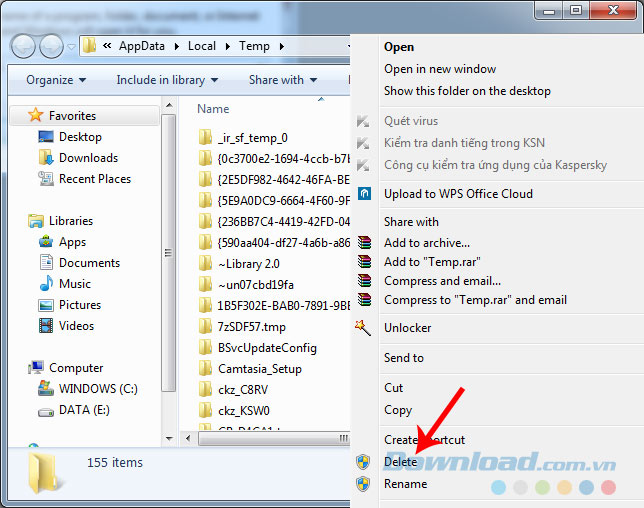Click the Apps library icon
The height and width of the screenshot is (508, 644).
click(46, 241)
